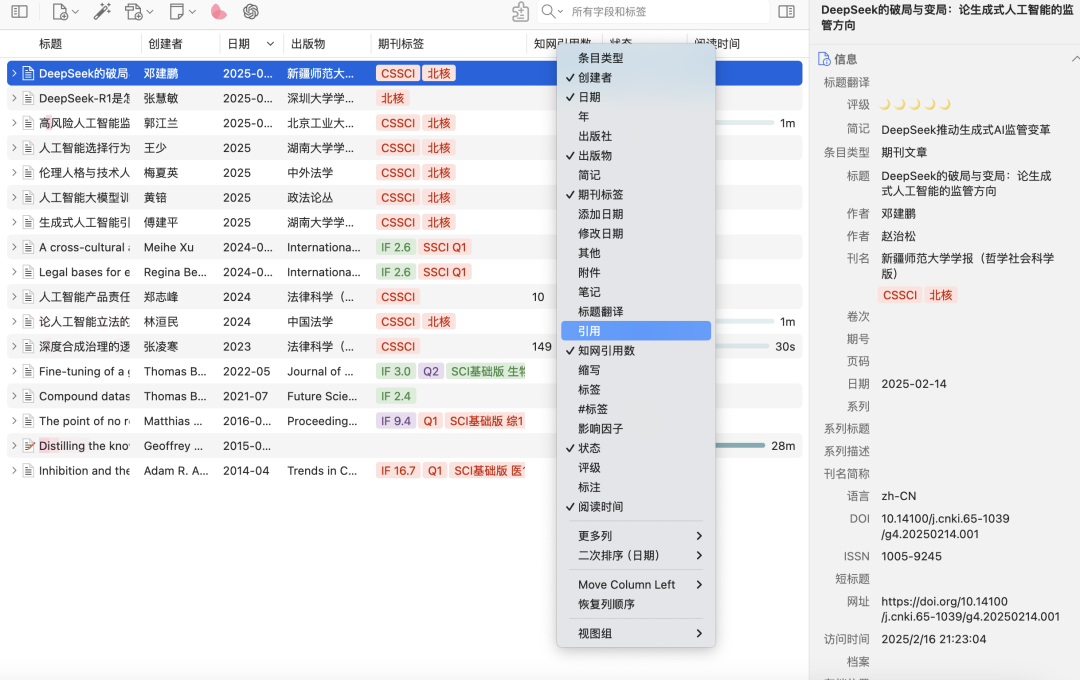
Task: Click the note icon of Distilling row
Action: click(28, 446)
